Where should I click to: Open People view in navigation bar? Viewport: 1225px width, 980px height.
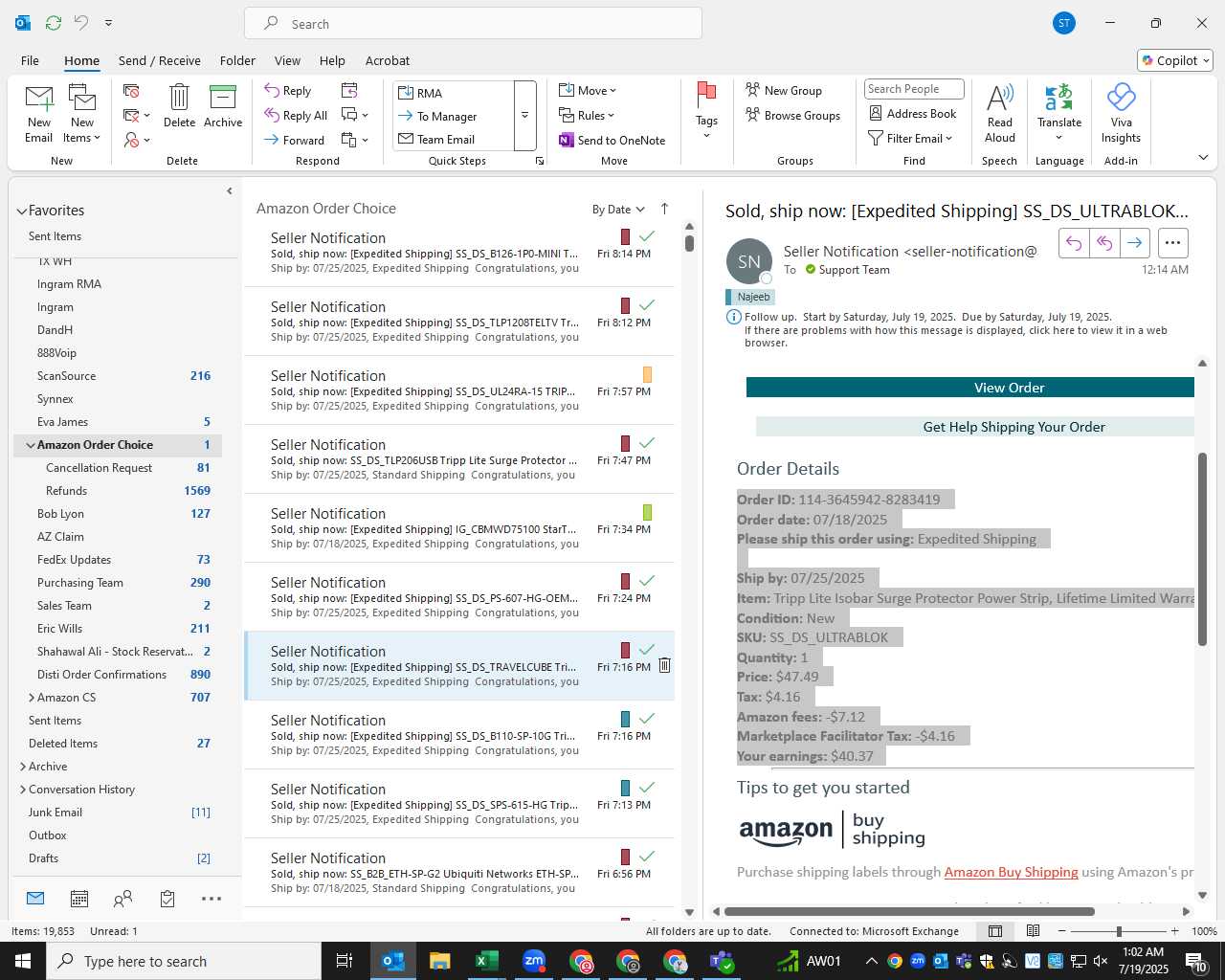(x=122, y=899)
